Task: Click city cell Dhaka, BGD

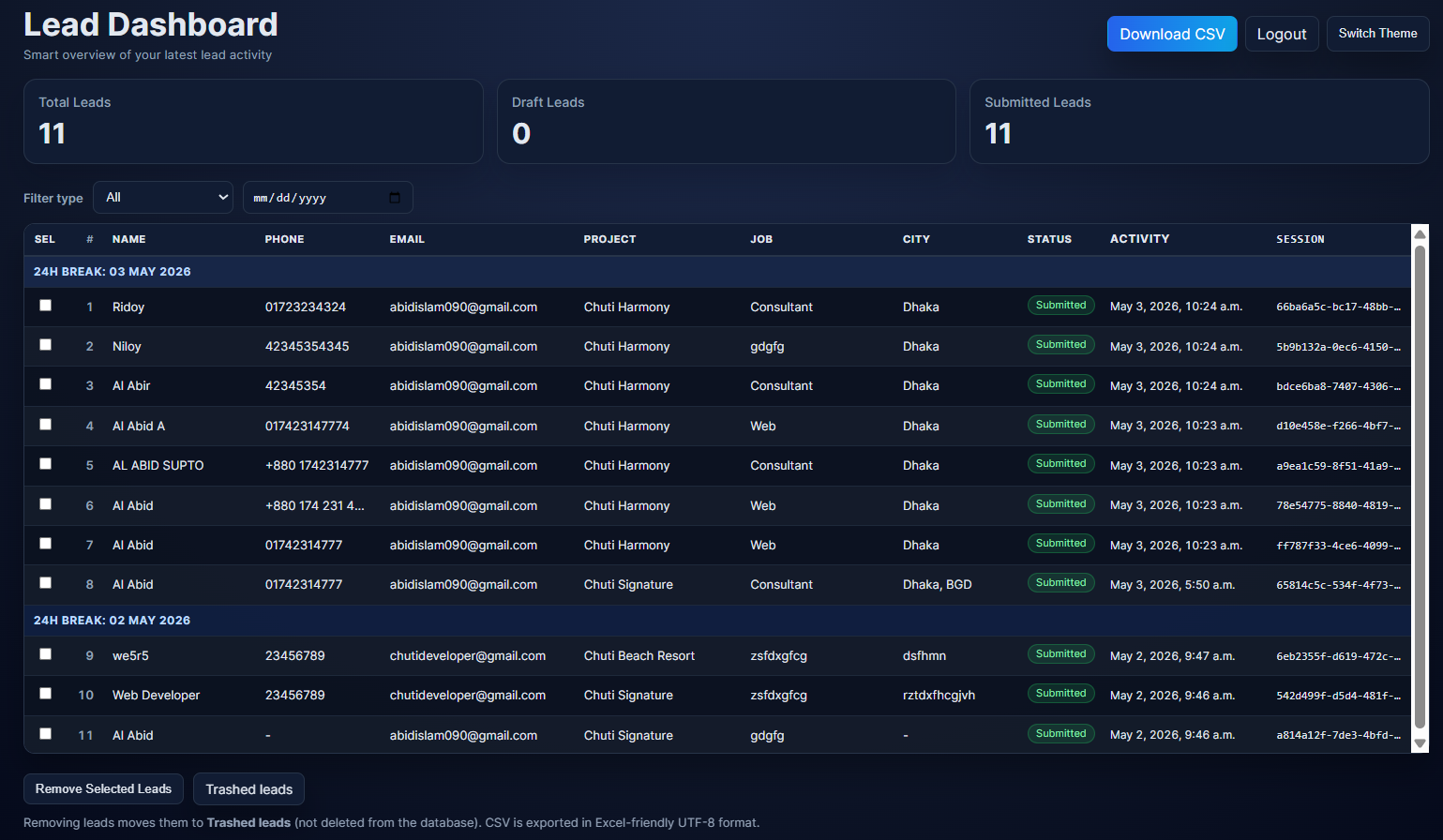Action: coord(937,584)
